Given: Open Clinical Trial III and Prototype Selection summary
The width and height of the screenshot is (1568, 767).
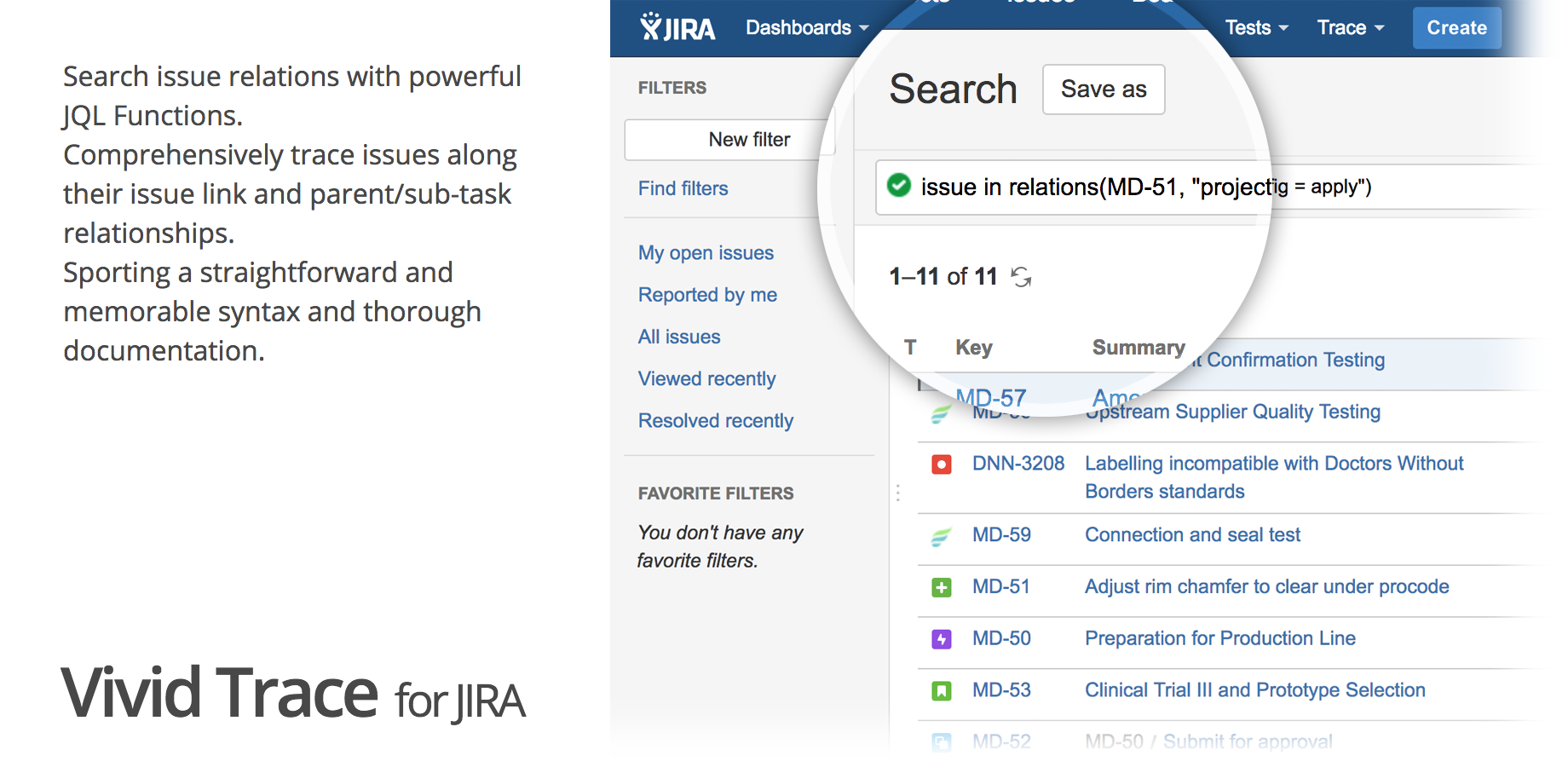Looking at the screenshot, I should click(x=1254, y=690).
